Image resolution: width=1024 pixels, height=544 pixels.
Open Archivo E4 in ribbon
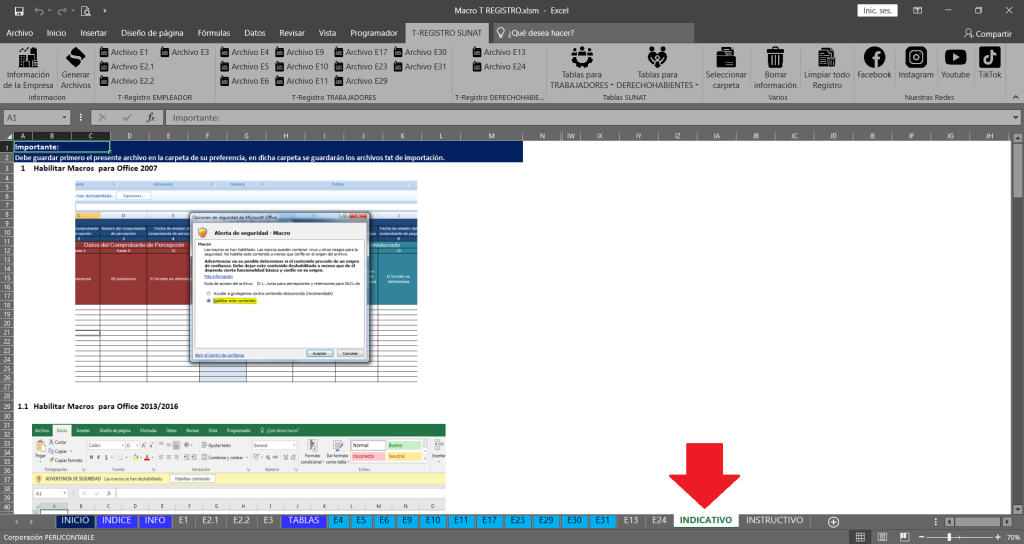pyautogui.click(x=245, y=52)
